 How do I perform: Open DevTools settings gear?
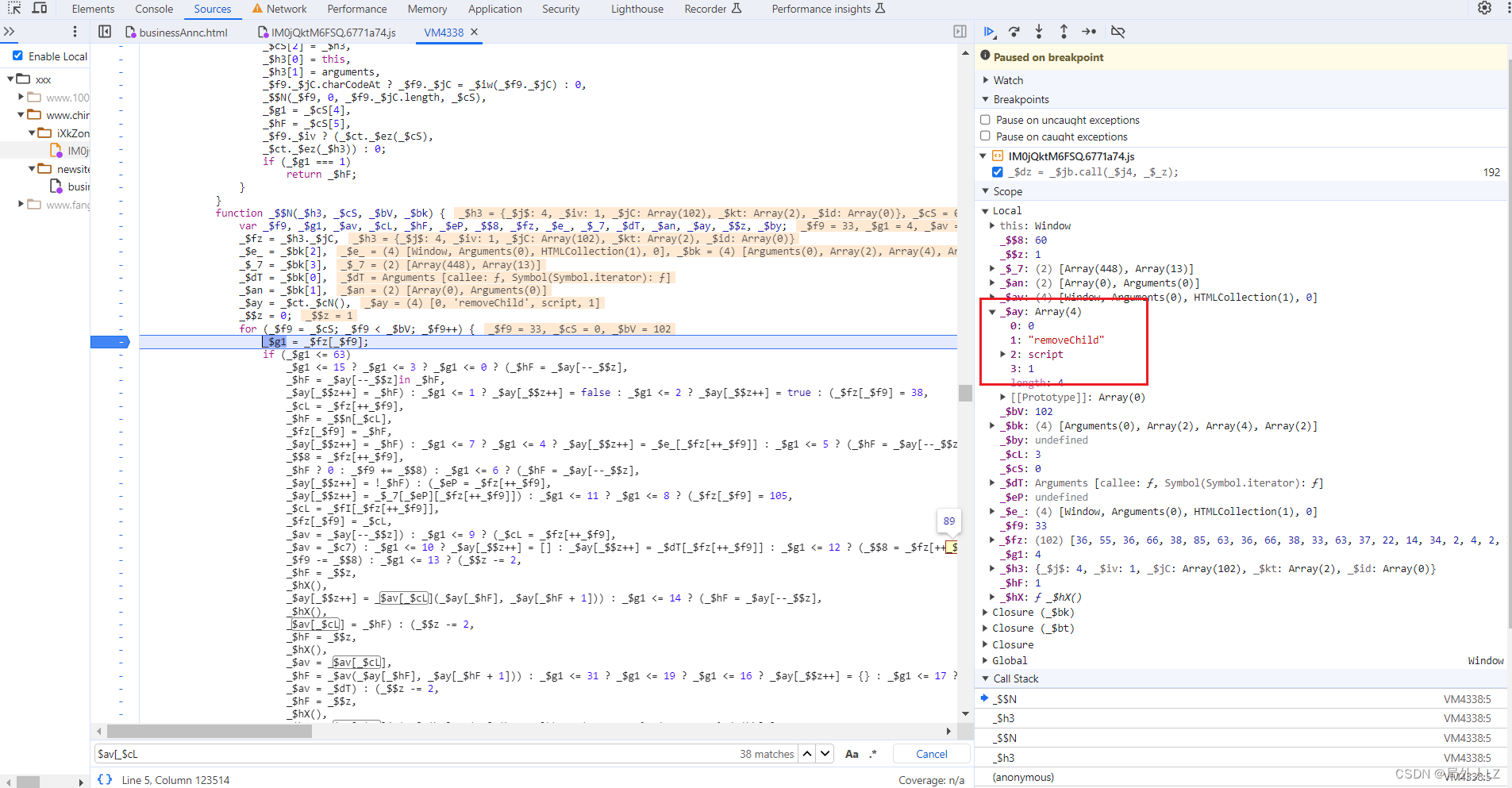click(1484, 8)
